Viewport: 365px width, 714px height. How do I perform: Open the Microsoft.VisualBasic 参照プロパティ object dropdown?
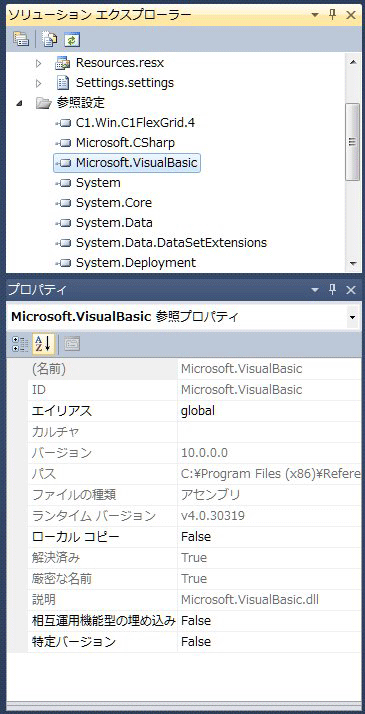click(x=352, y=317)
